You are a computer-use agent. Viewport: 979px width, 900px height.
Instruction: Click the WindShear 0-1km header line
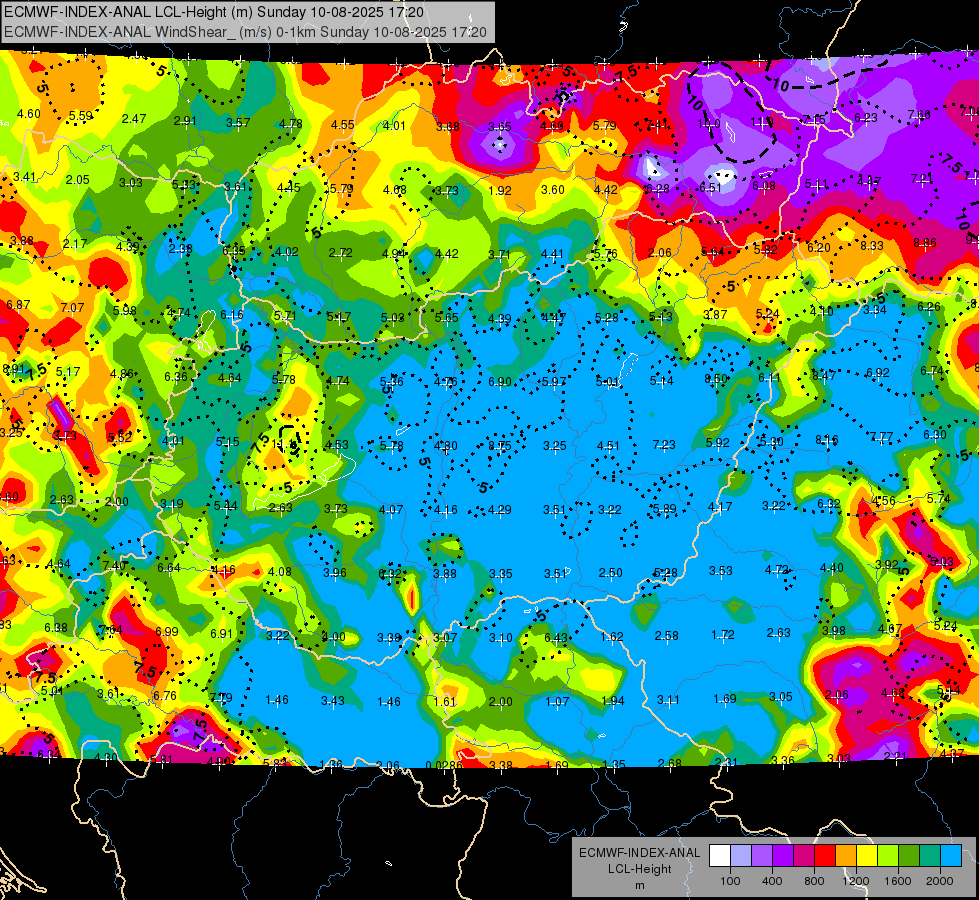[x=245, y=32]
